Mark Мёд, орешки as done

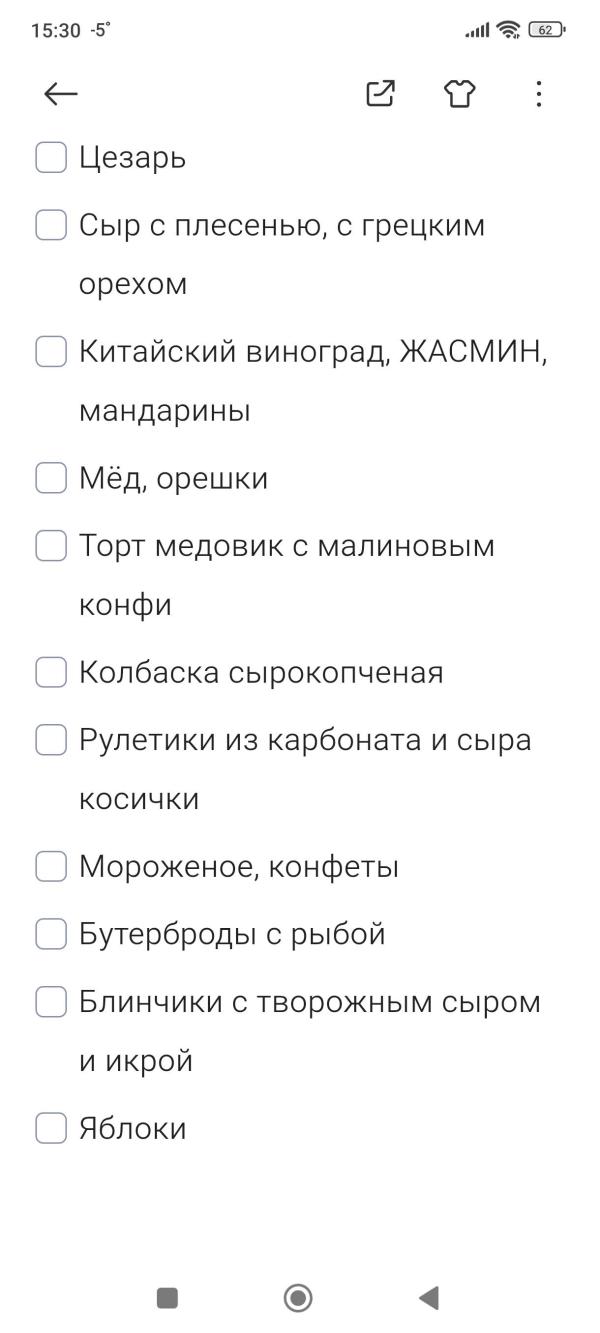[x=50, y=477]
